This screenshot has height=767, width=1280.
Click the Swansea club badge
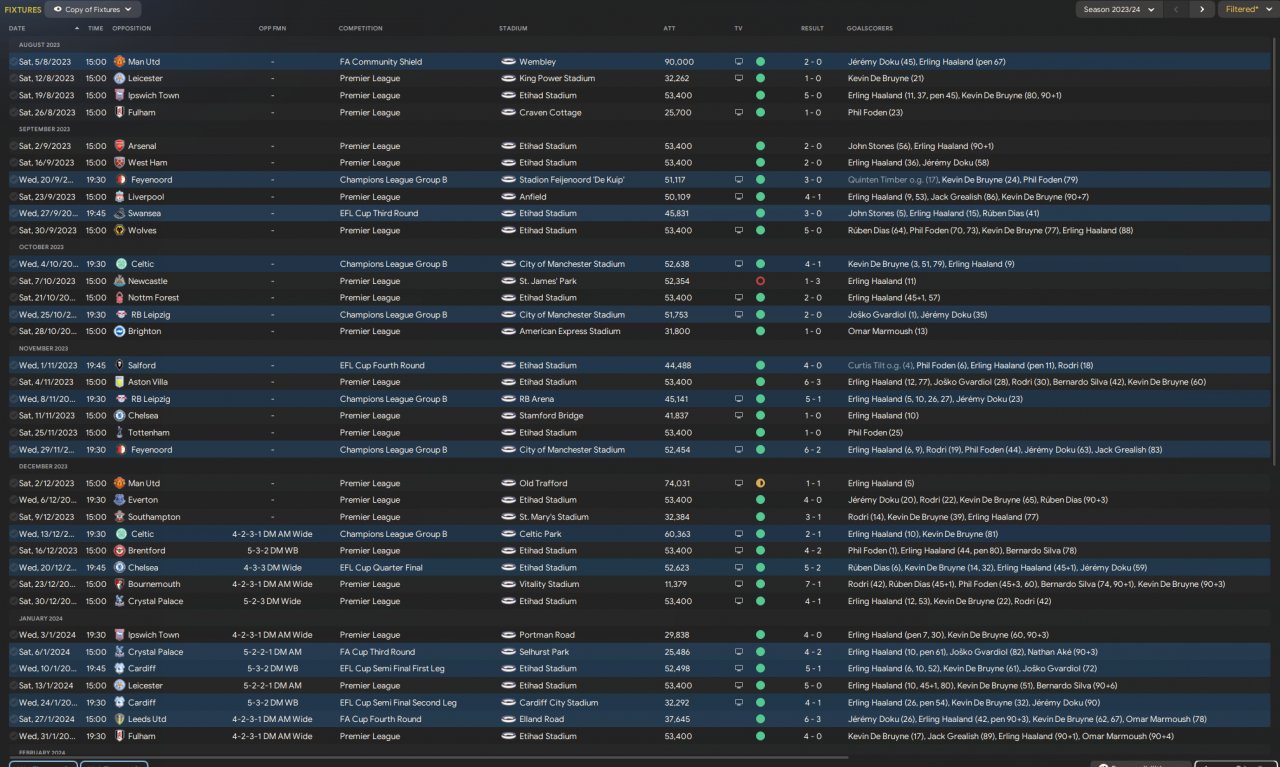pyautogui.click(x=119, y=213)
